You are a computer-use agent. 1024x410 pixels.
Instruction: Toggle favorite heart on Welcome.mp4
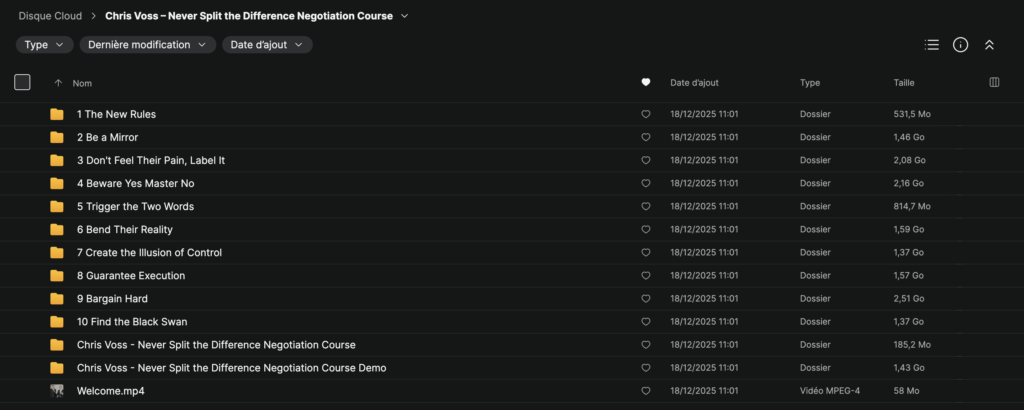[x=645, y=391]
